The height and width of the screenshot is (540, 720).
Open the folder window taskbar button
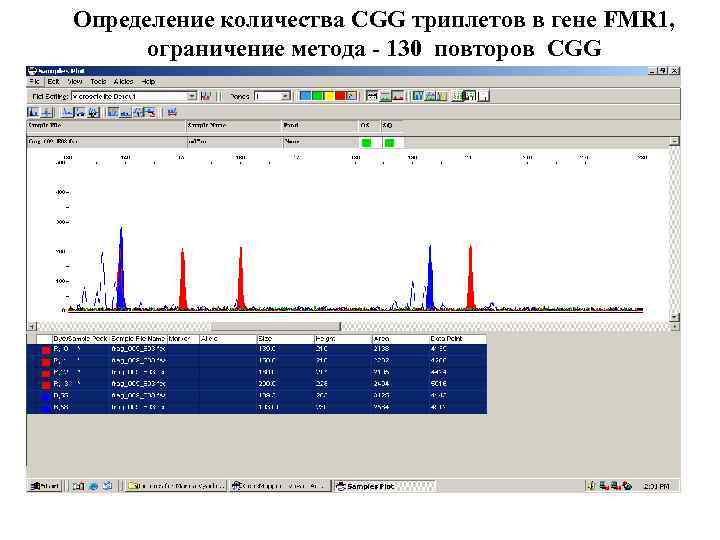click(x=176, y=486)
